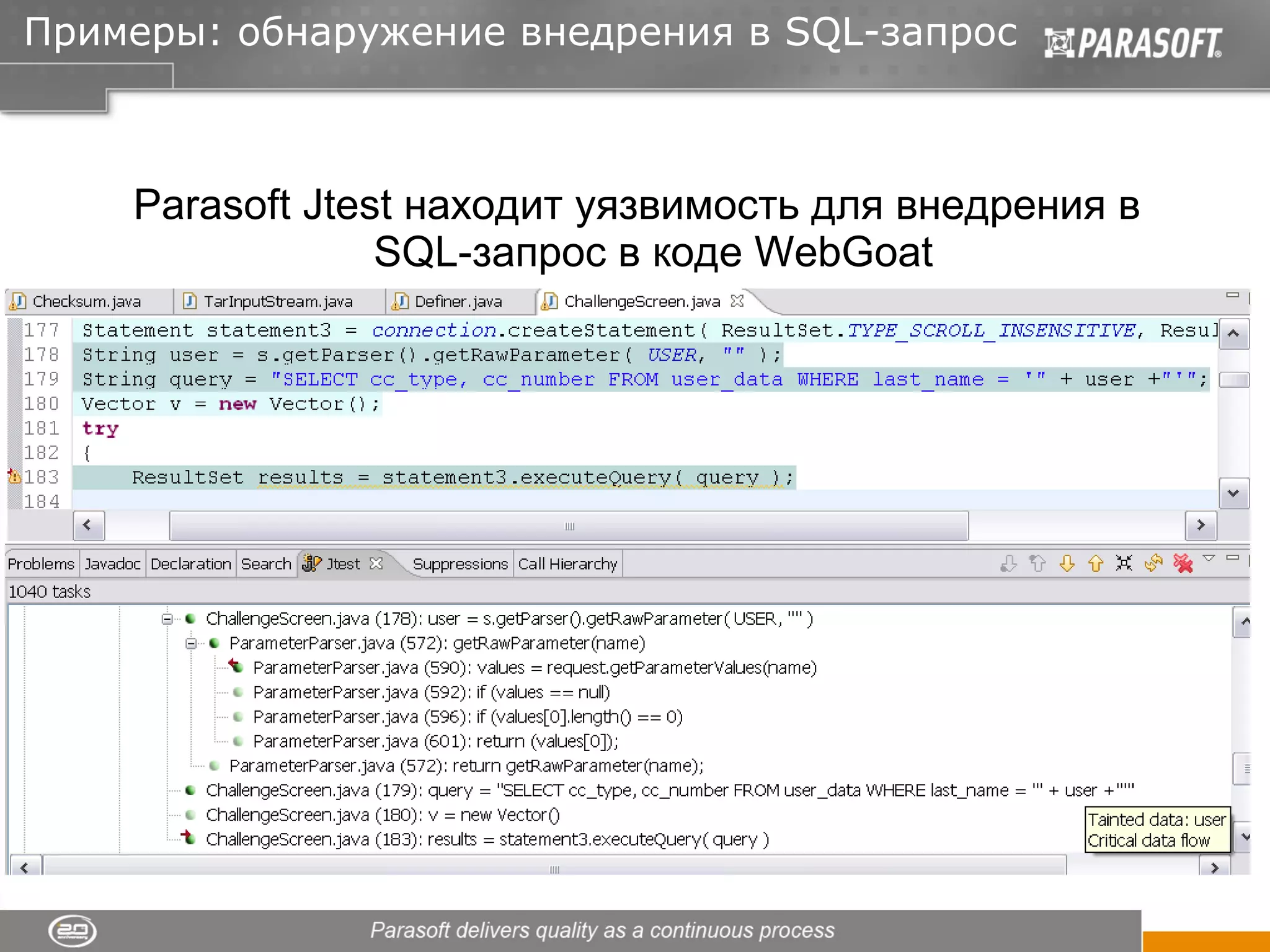Click the Jtest view scroll left arrow
This screenshot has height=952, width=1270.
coord(25,866)
